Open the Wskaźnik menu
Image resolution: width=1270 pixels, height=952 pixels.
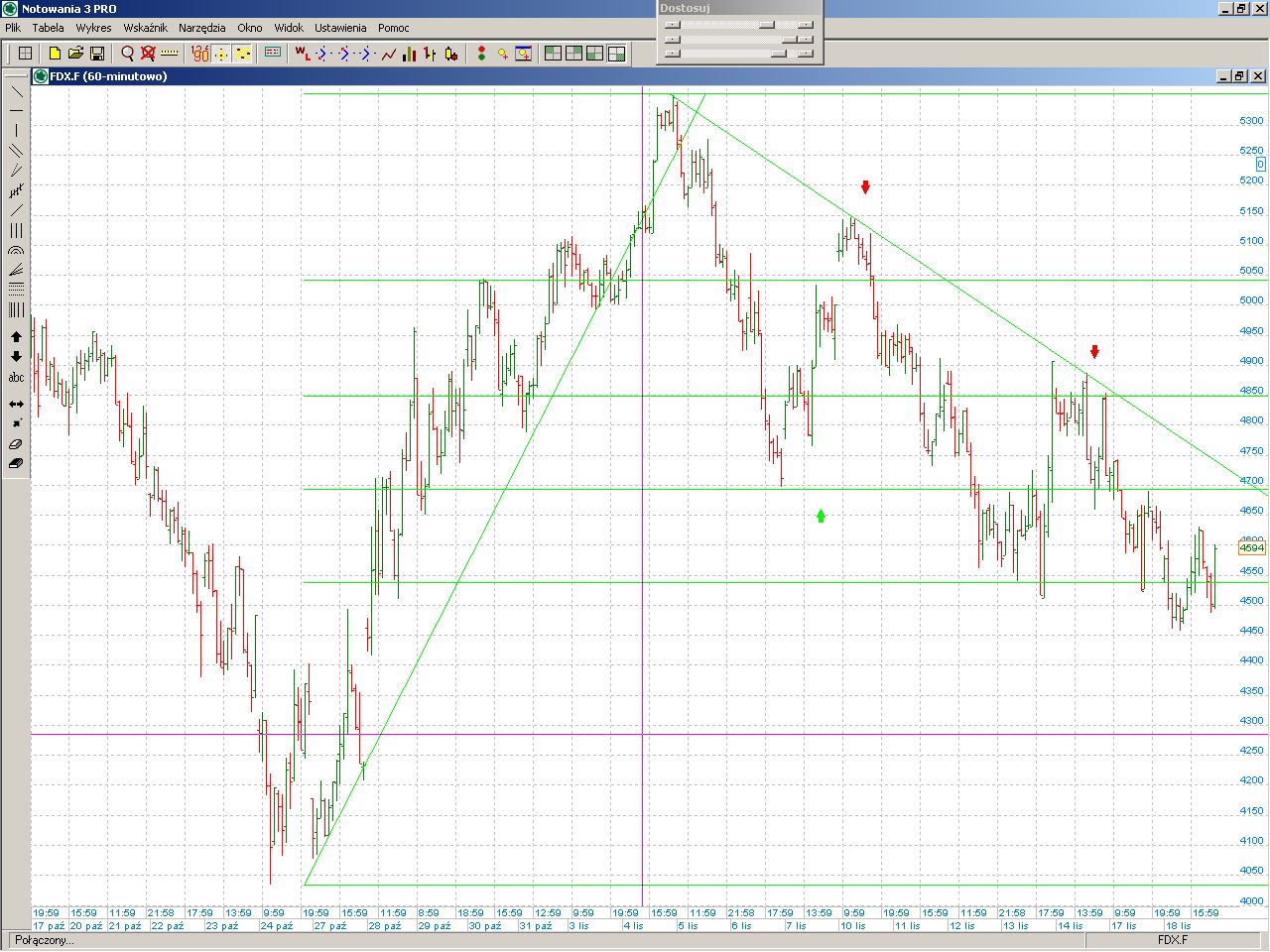145,28
